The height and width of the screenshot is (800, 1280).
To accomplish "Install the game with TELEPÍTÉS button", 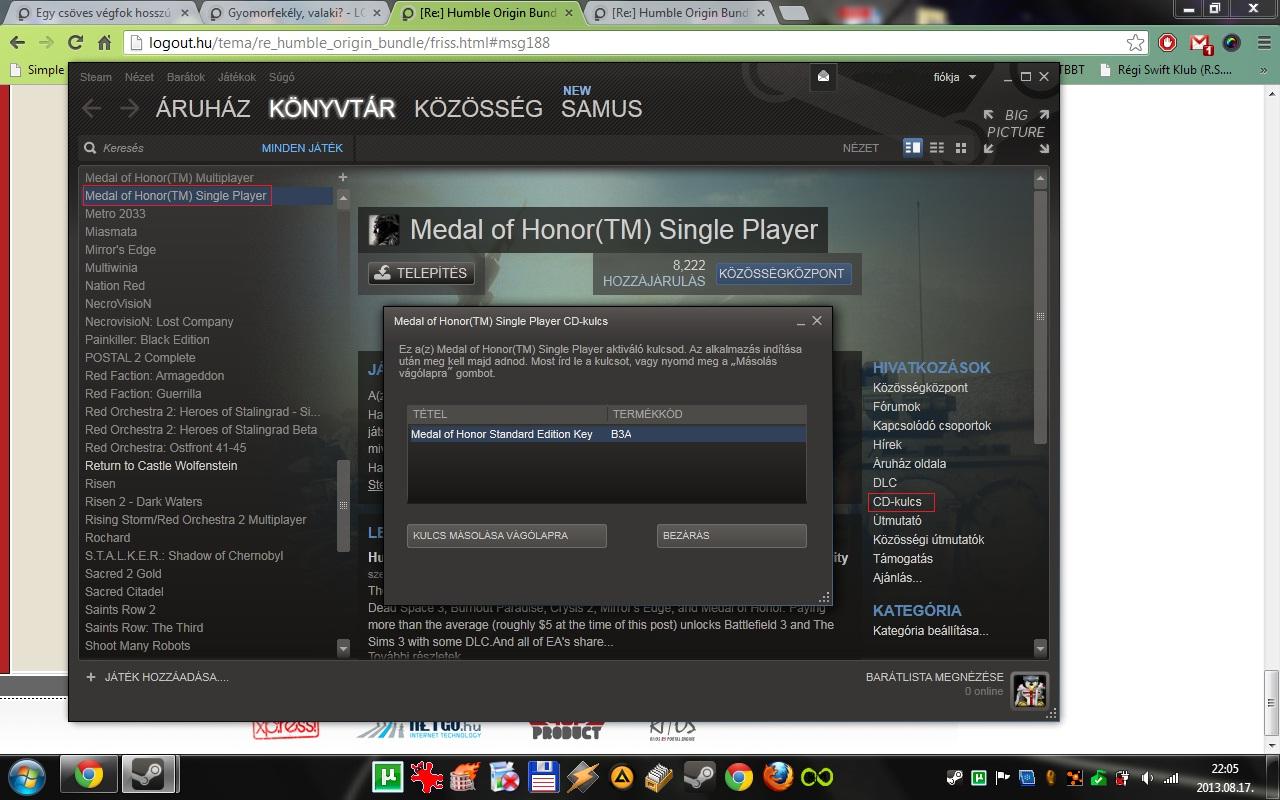I will (422, 273).
